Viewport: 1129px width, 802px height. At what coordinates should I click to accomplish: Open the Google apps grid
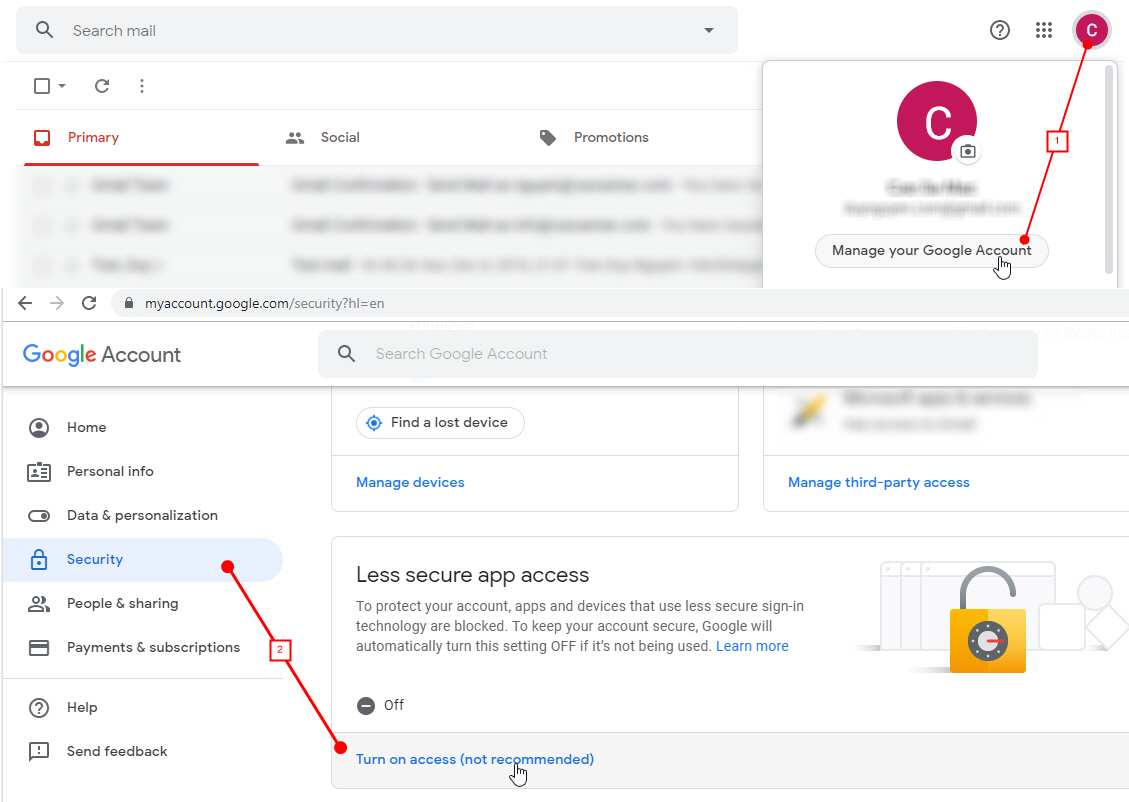pyautogui.click(x=1044, y=30)
